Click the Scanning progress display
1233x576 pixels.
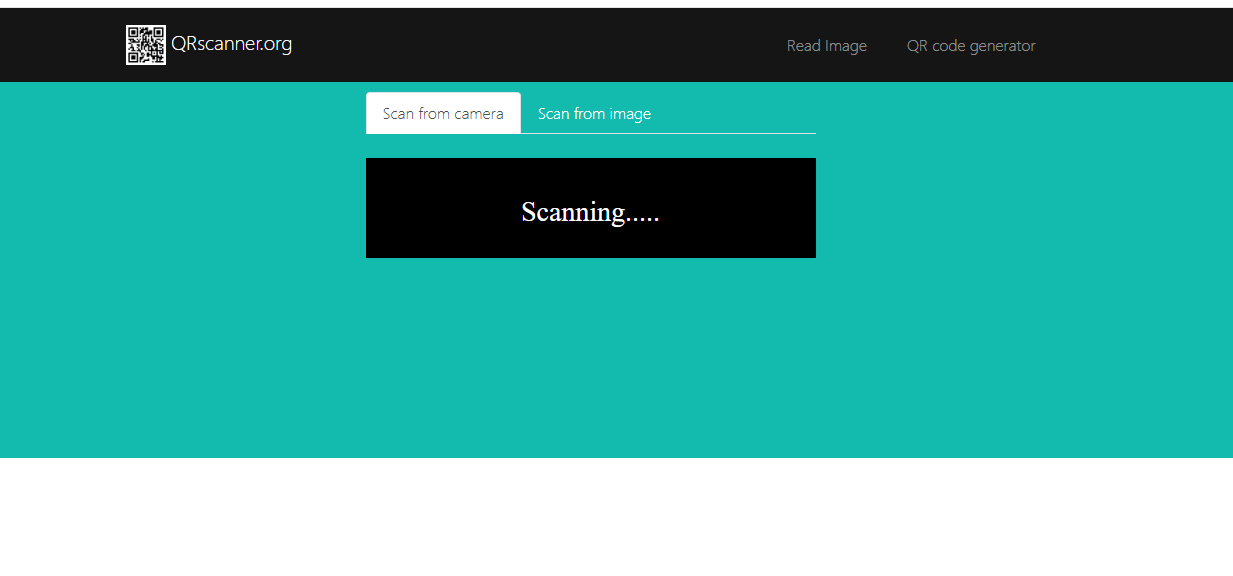coord(590,212)
